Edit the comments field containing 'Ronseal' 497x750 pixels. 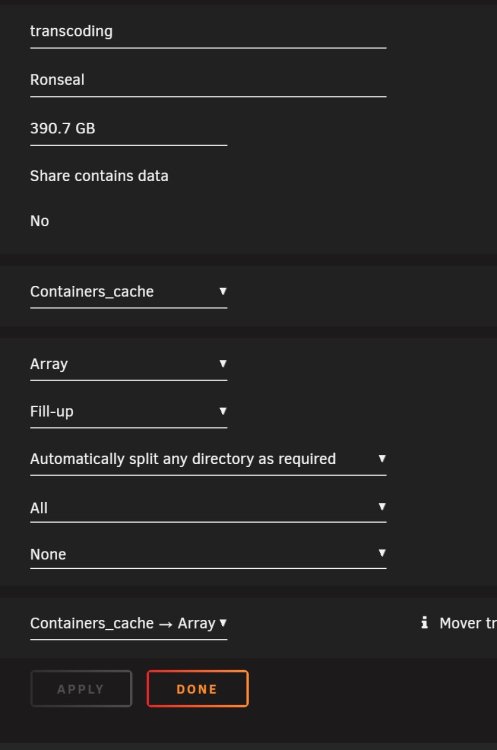coord(208,80)
